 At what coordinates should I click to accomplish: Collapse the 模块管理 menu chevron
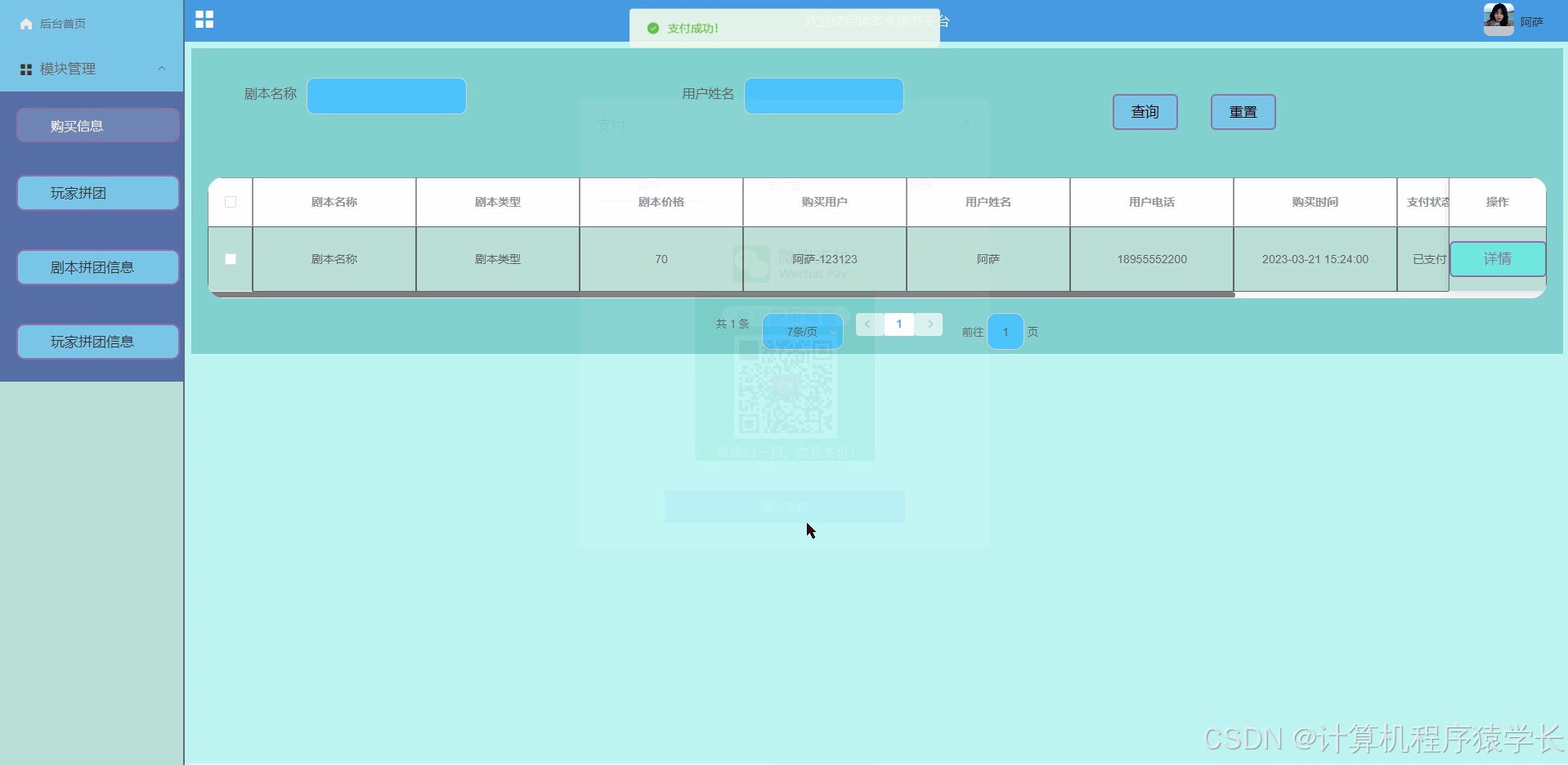point(161,69)
